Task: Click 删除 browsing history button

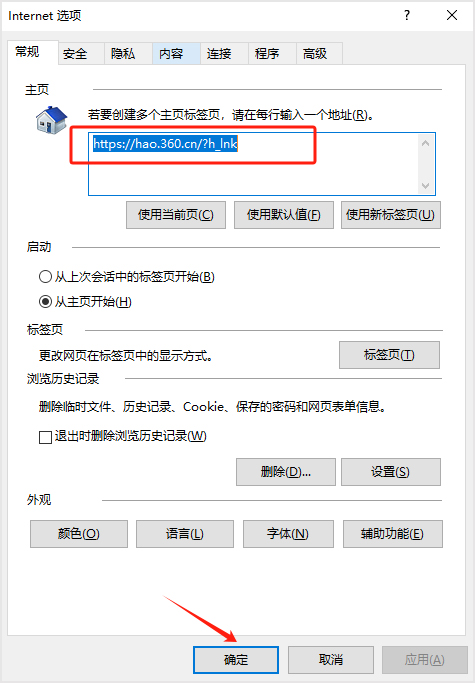Action: click(286, 472)
